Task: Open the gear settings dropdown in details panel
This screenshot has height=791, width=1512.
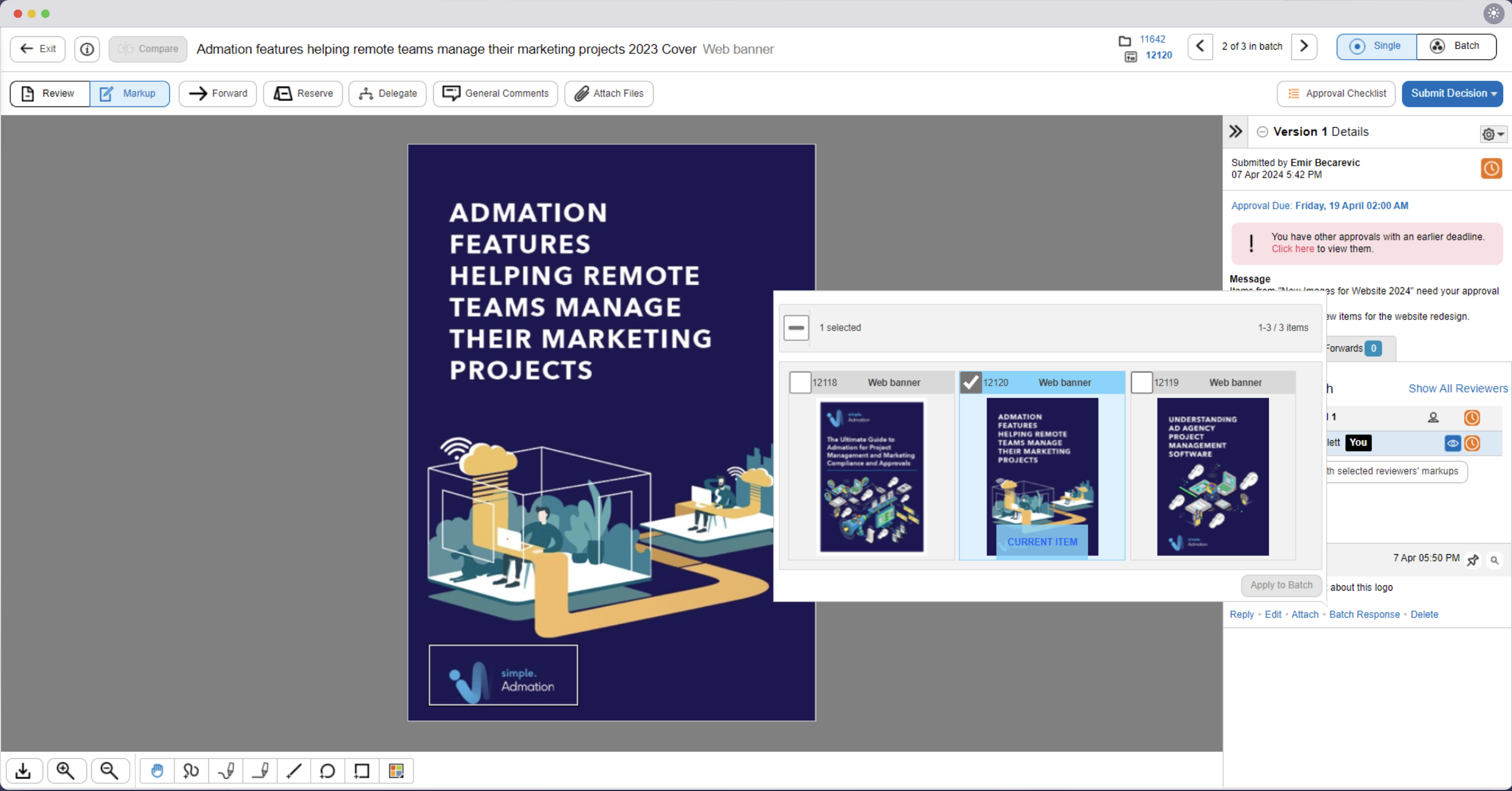Action: [x=1492, y=134]
